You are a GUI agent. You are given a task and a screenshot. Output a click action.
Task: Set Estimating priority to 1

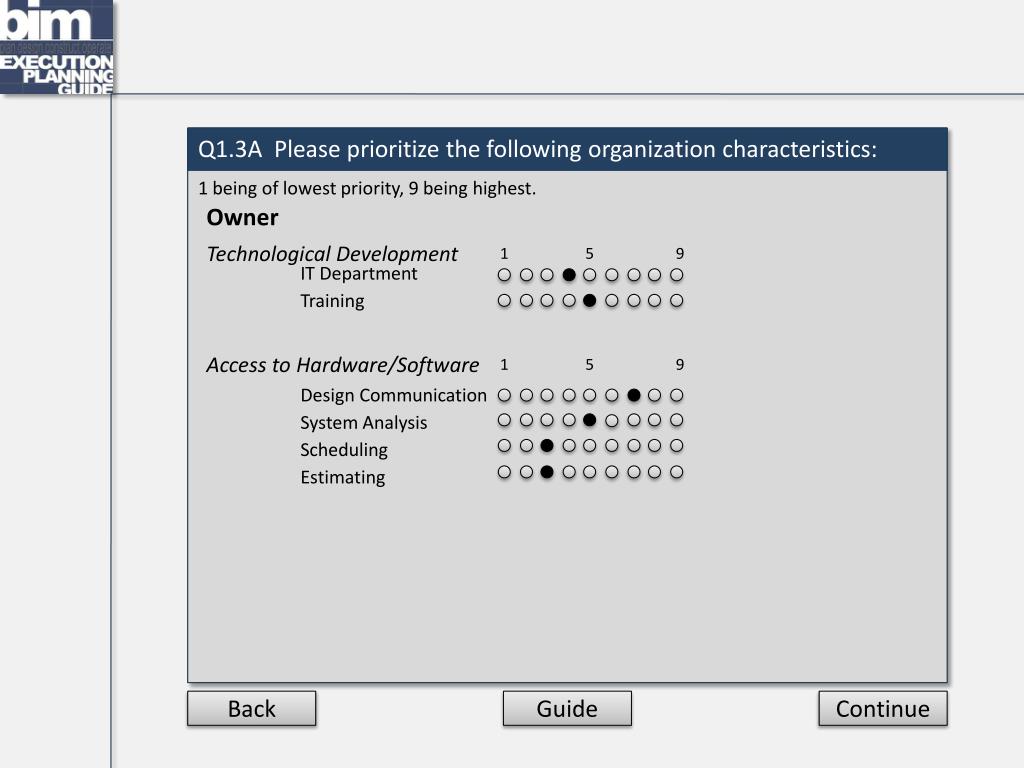pyautogui.click(x=504, y=472)
